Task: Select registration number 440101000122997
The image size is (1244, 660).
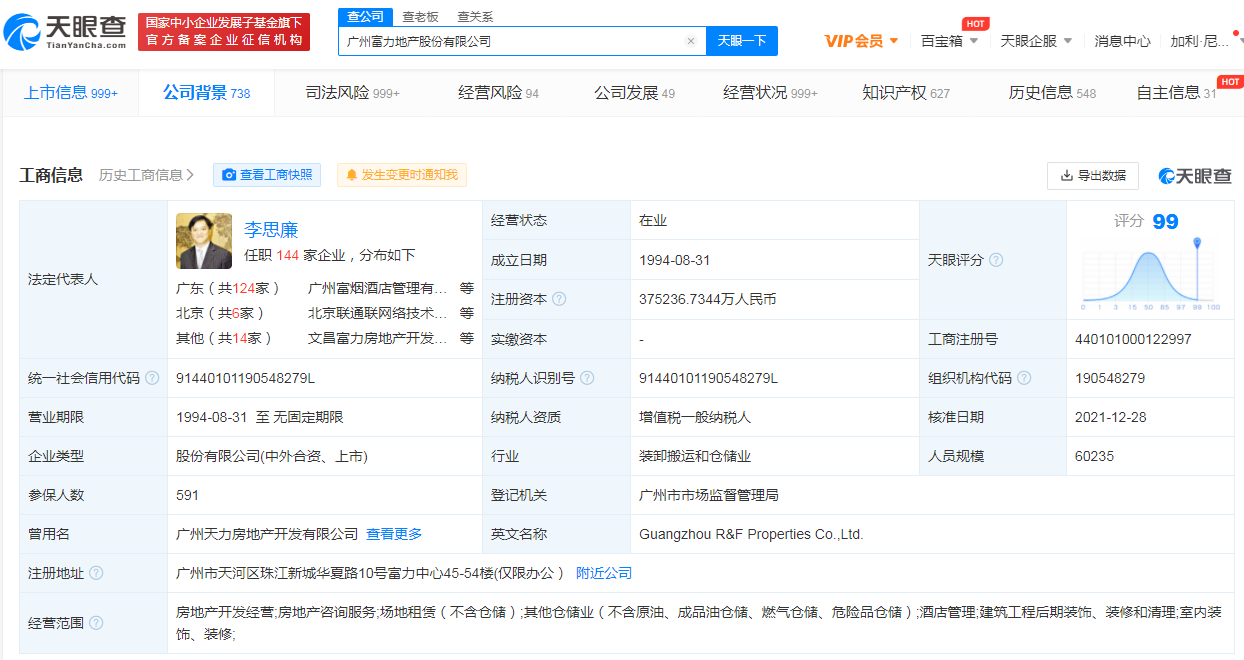Action: [x=1133, y=339]
